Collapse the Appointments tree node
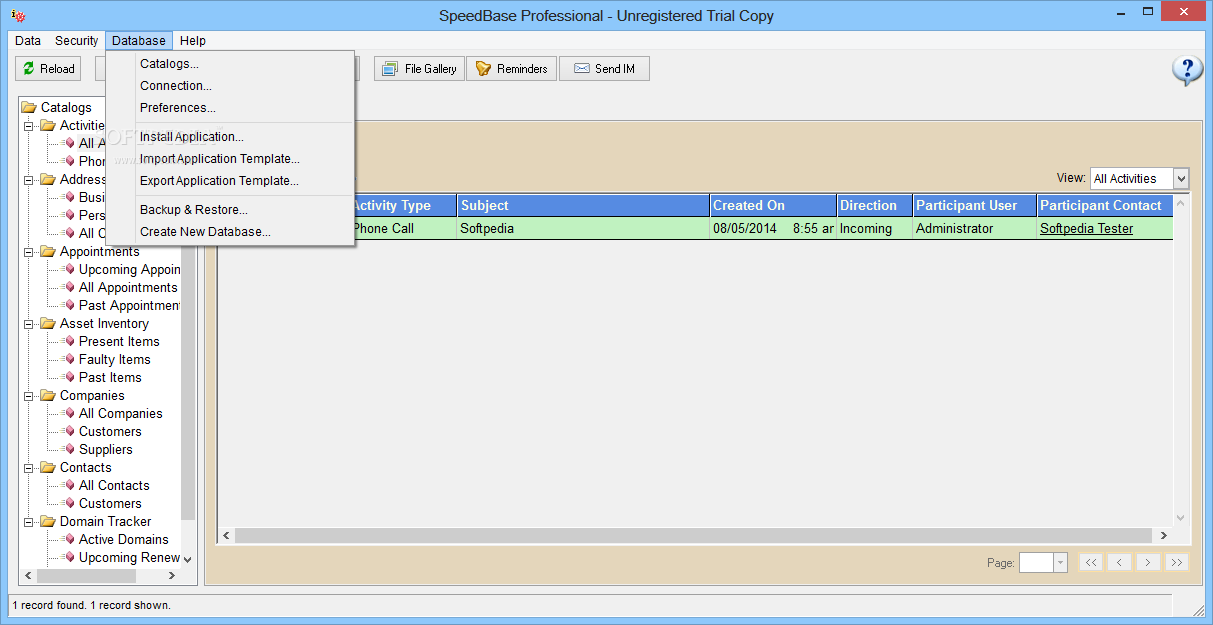 pos(29,251)
